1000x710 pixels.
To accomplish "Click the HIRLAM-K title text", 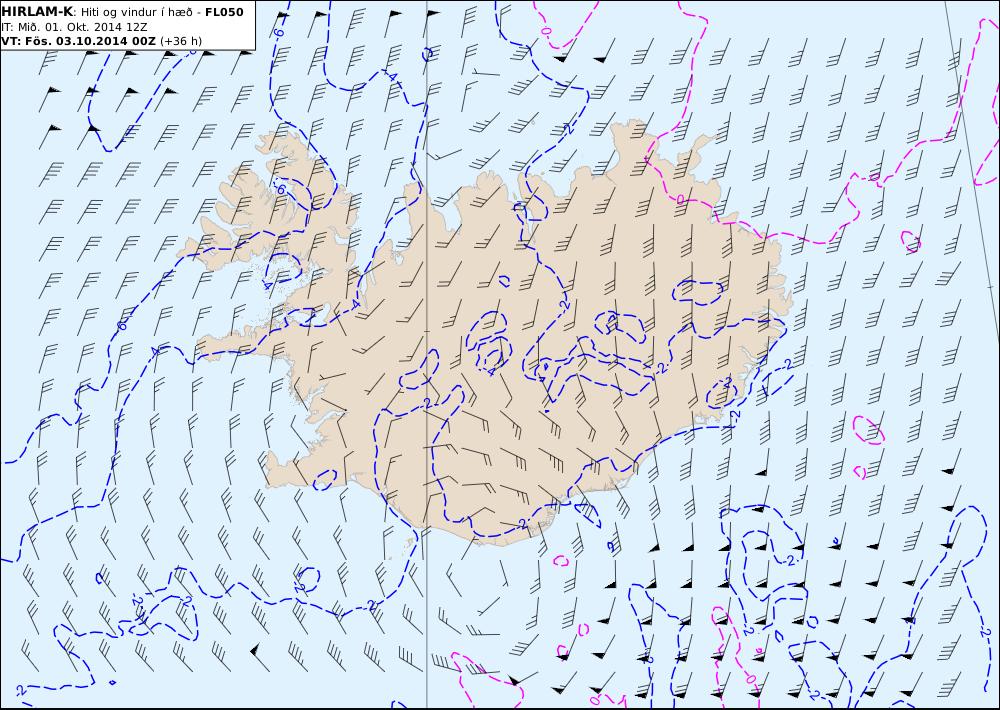I will (38, 12).
